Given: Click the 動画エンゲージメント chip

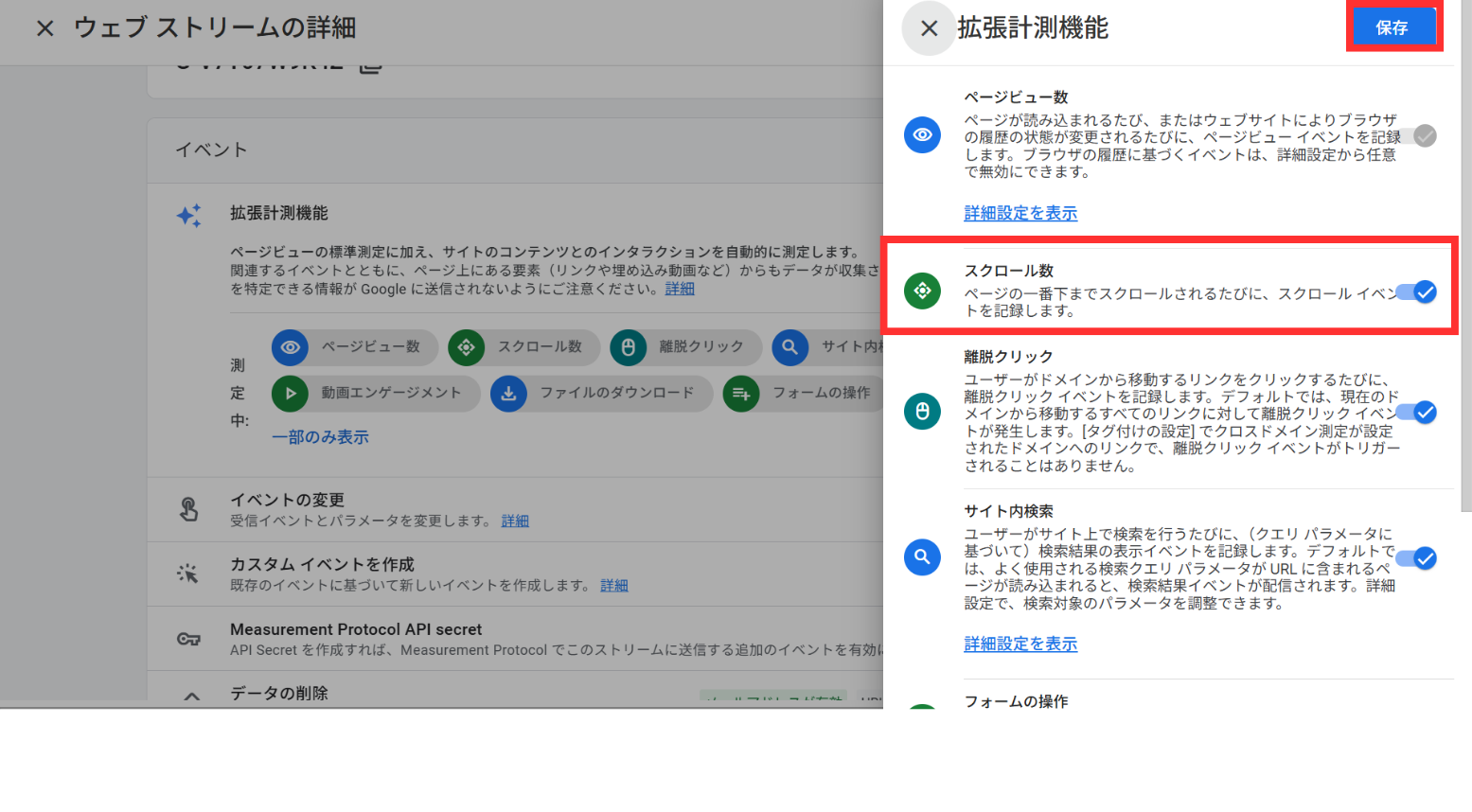Looking at the screenshot, I should [375, 394].
